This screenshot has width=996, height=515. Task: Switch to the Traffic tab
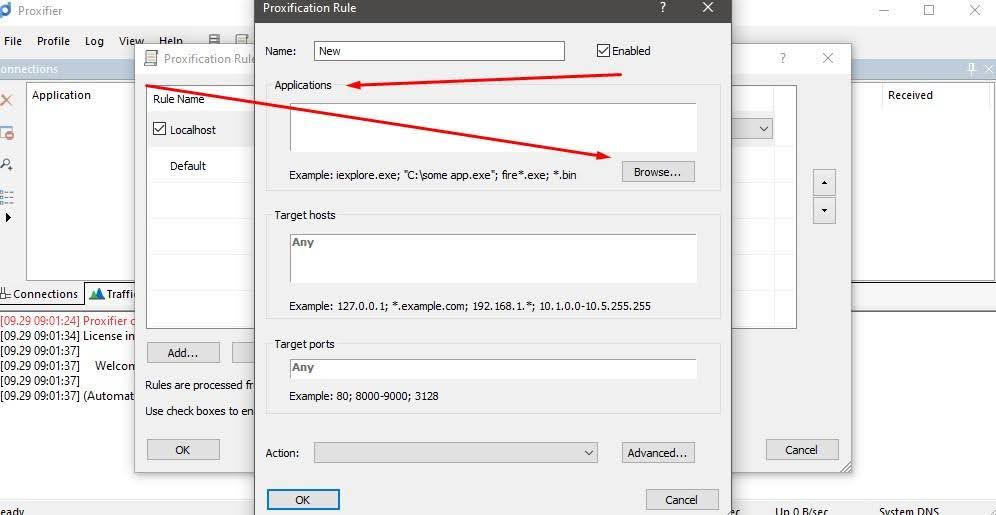point(112,294)
